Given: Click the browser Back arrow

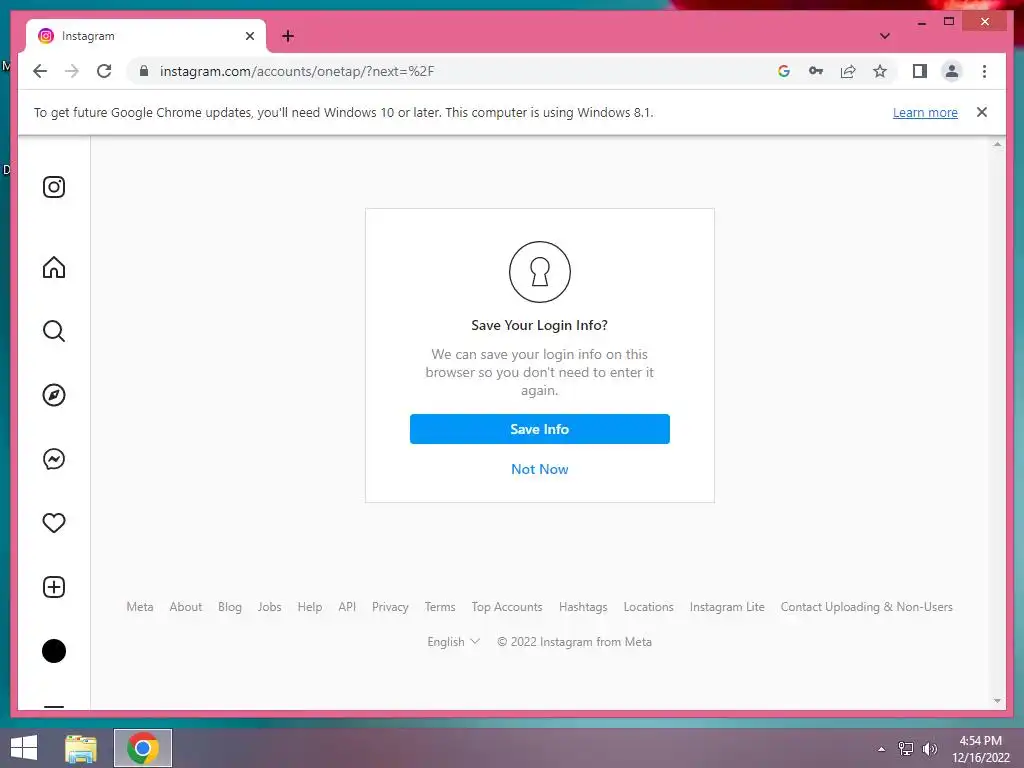Looking at the screenshot, I should pyautogui.click(x=40, y=71).
